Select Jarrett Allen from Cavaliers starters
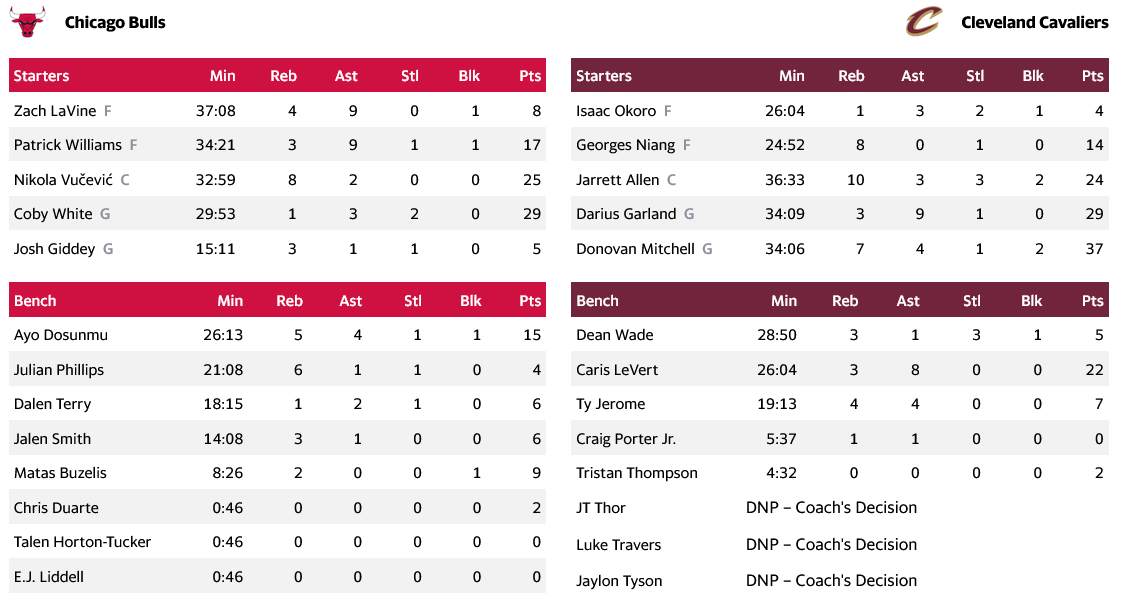This screenshot has width=1128, height=597. click(x=618, y=180)
